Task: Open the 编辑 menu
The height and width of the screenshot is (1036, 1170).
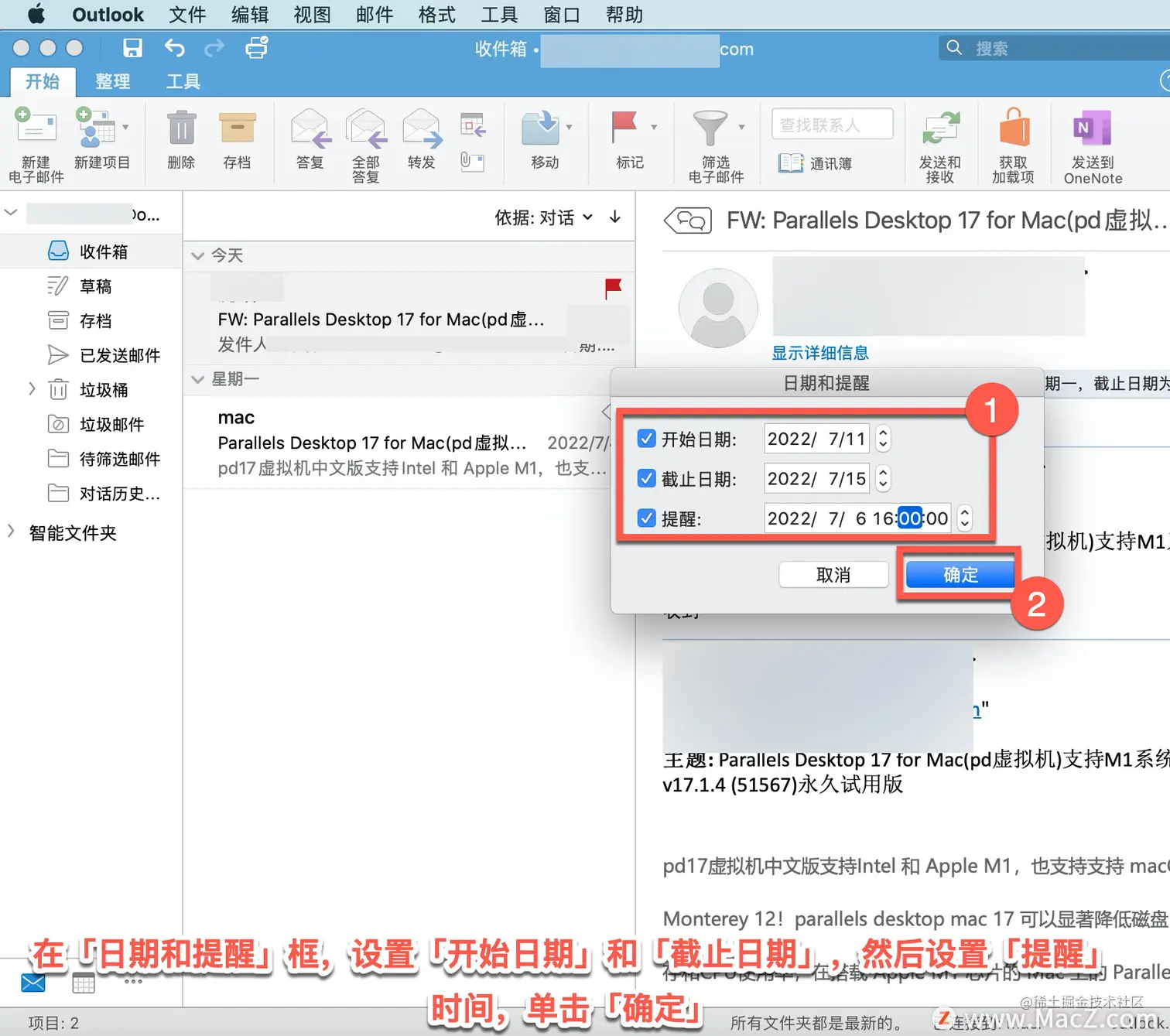Action: (x=250, y=15)
